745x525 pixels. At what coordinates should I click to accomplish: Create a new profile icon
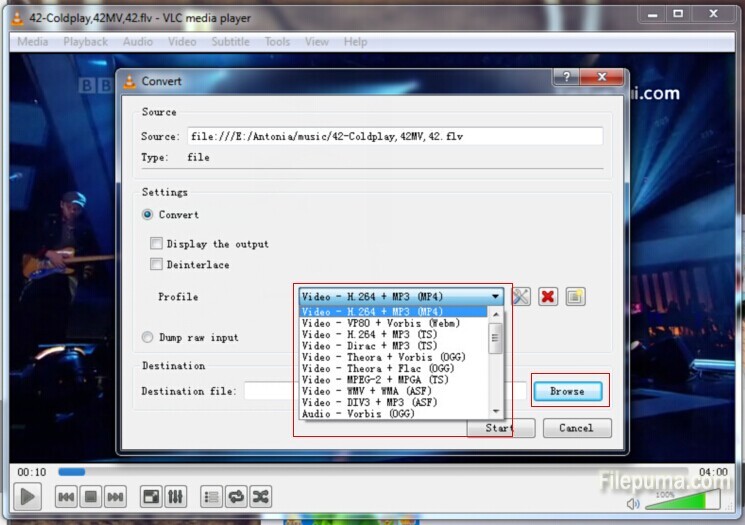click(x=575, y=297)
